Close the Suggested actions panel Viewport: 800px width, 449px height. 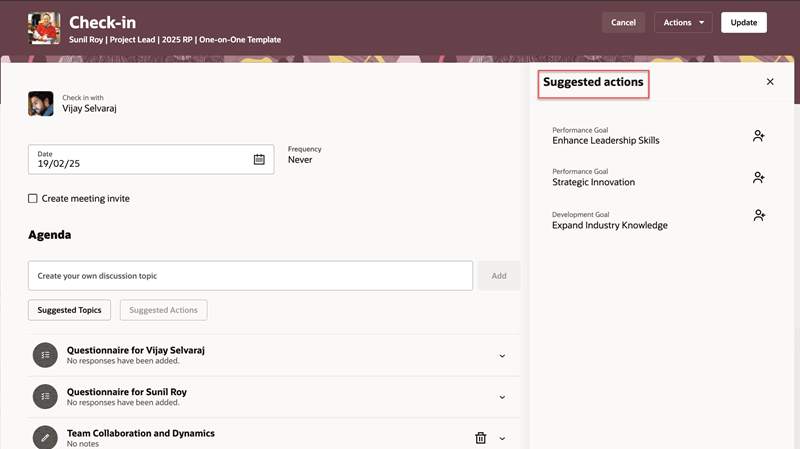tap(770, 82)
